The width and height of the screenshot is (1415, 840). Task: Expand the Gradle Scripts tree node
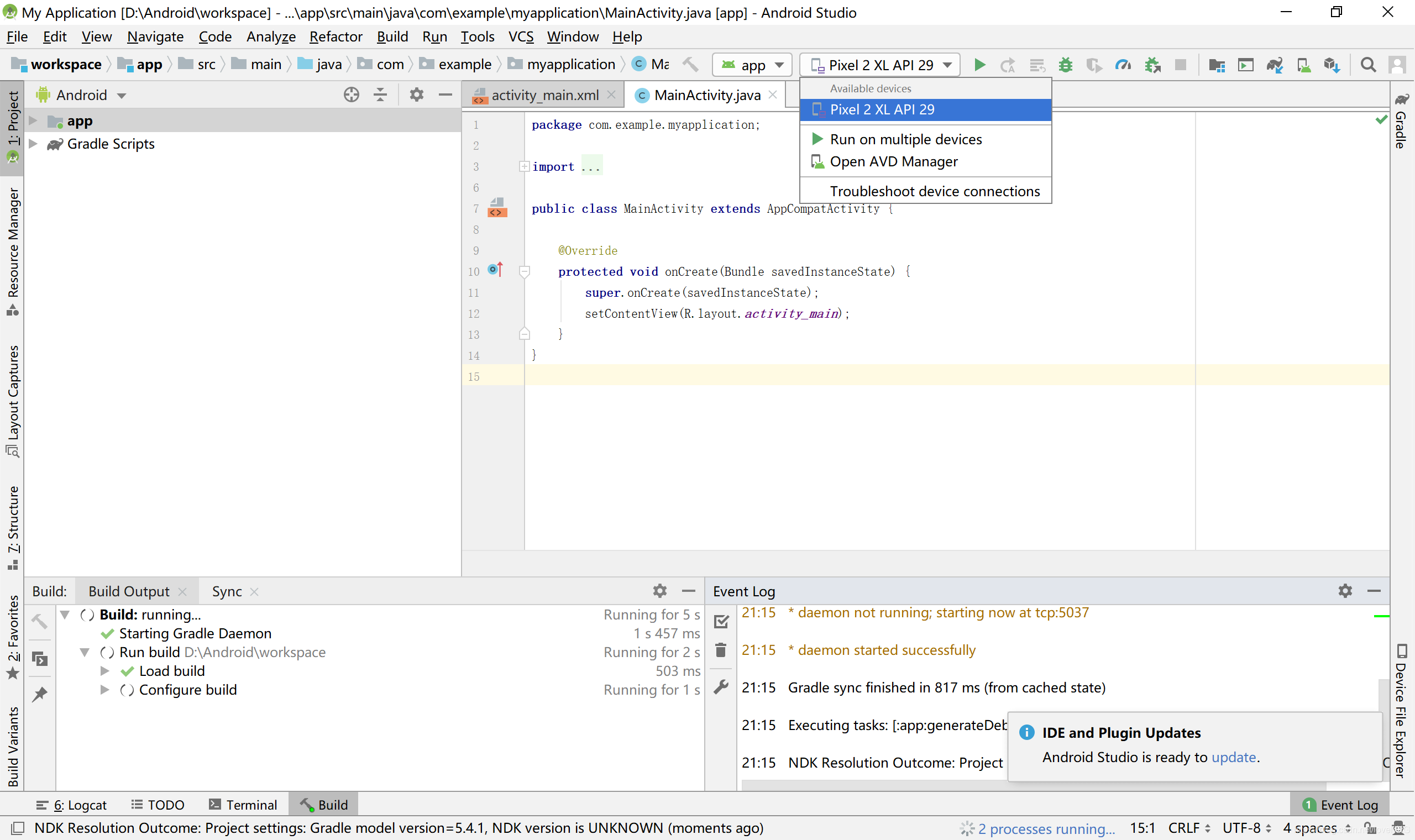coord(33,144)
